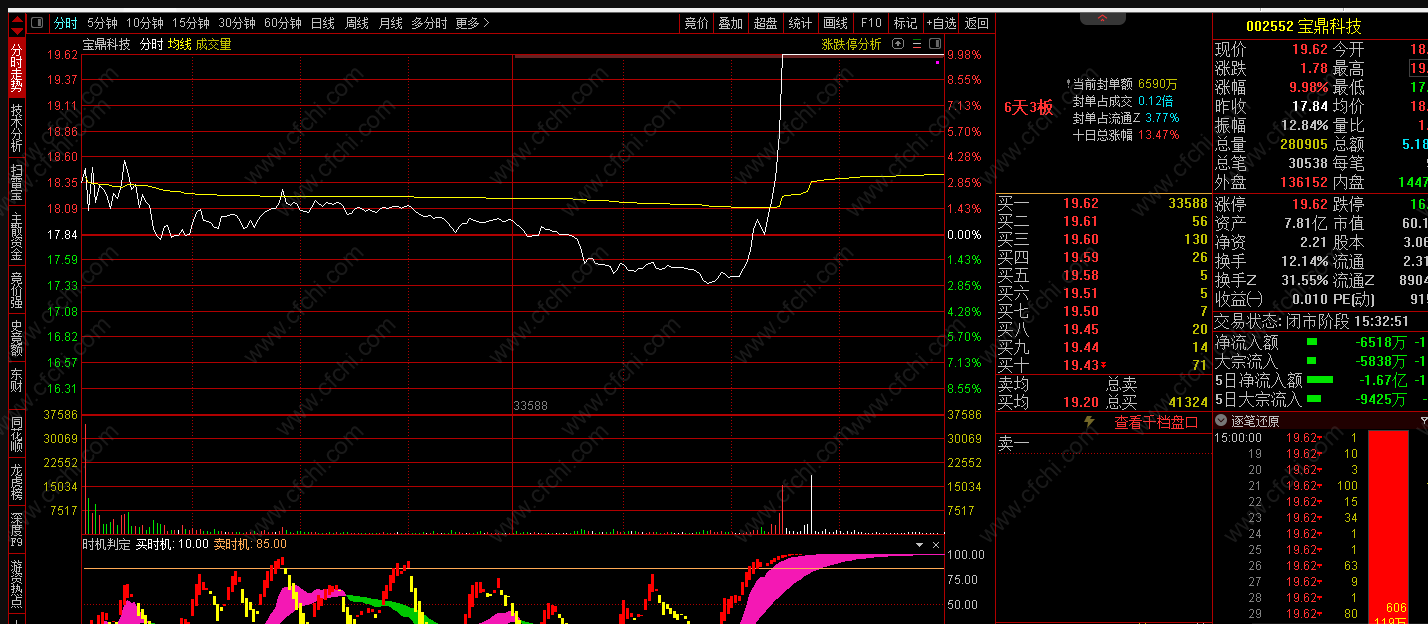Expand the 逐笔还原 dropdown arrow

(x=1222, y=422)
